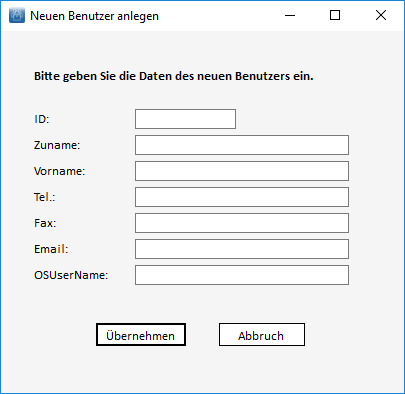Image resolution: width=405 pixels, height=394 pixels.
Task: Click into the Fax input box
Action: click(x=242, y=223)
